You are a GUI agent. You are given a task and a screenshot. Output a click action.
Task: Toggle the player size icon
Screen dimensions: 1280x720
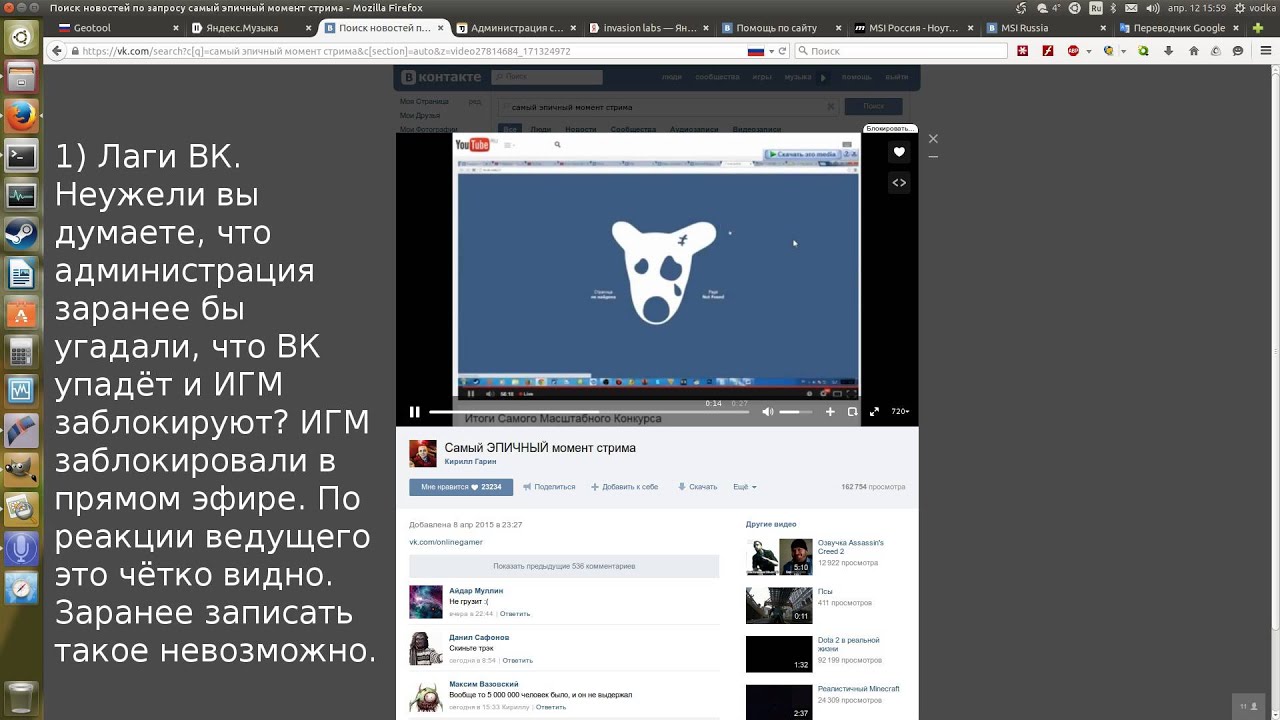coord(853,412)
